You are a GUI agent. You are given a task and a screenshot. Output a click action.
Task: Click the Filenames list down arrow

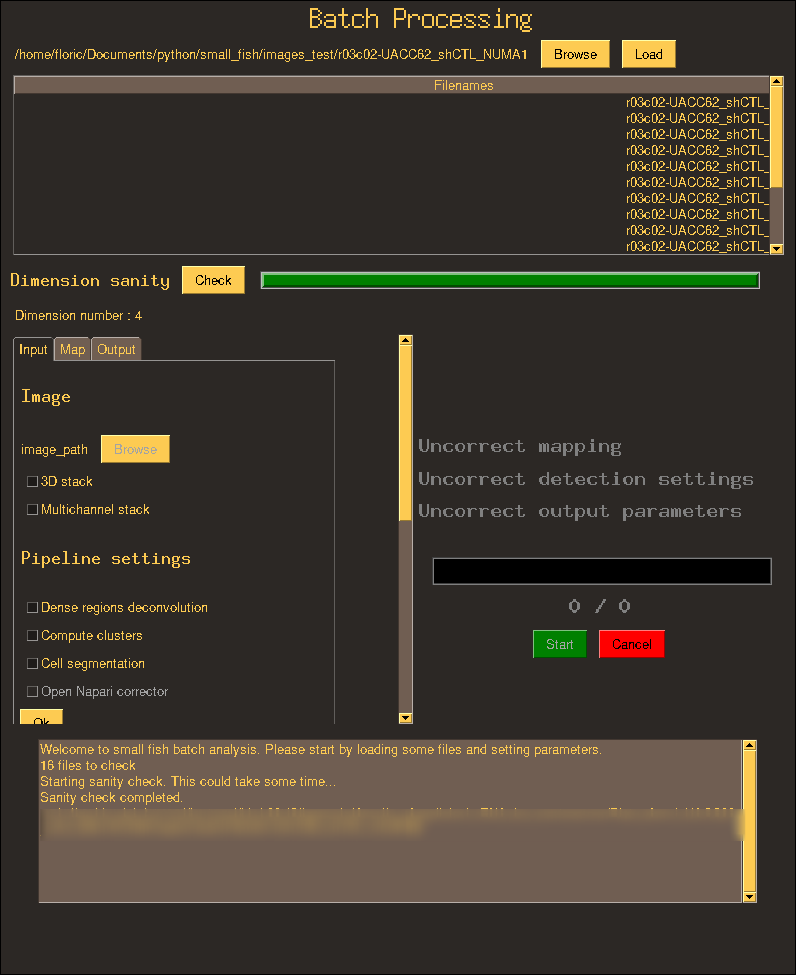click(x=777, y=249)
